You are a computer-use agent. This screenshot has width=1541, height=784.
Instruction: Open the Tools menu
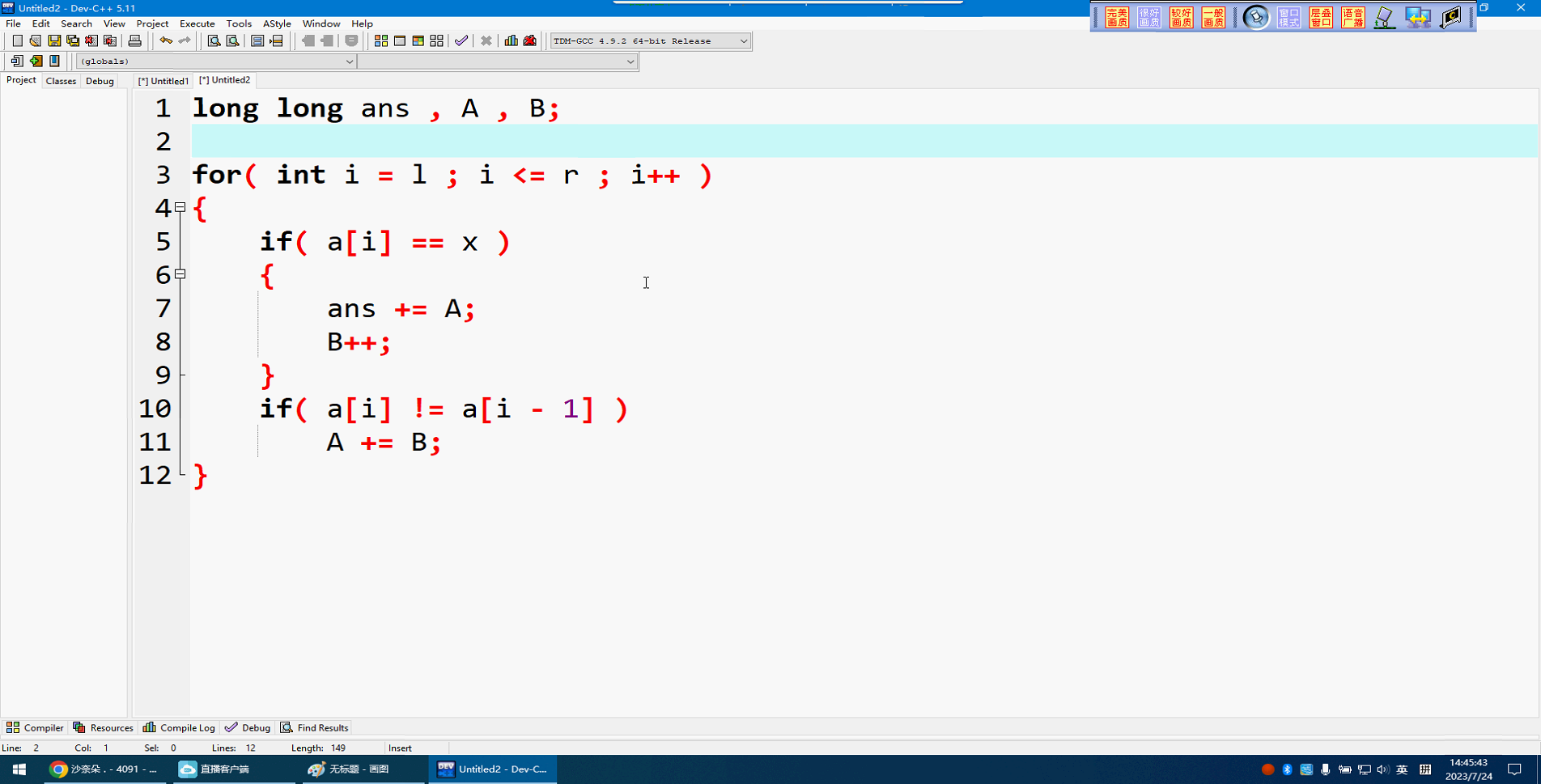point(239,23)
